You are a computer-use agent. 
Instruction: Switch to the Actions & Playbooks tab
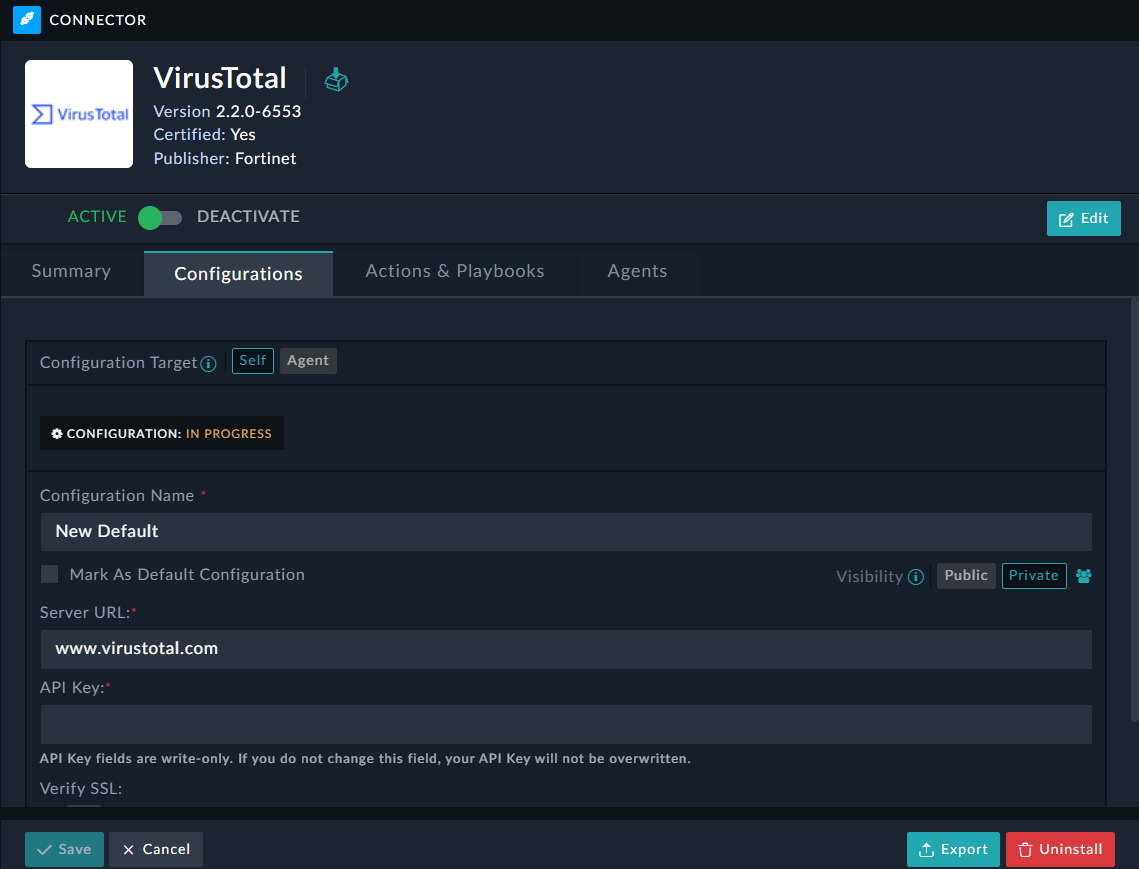455,270
